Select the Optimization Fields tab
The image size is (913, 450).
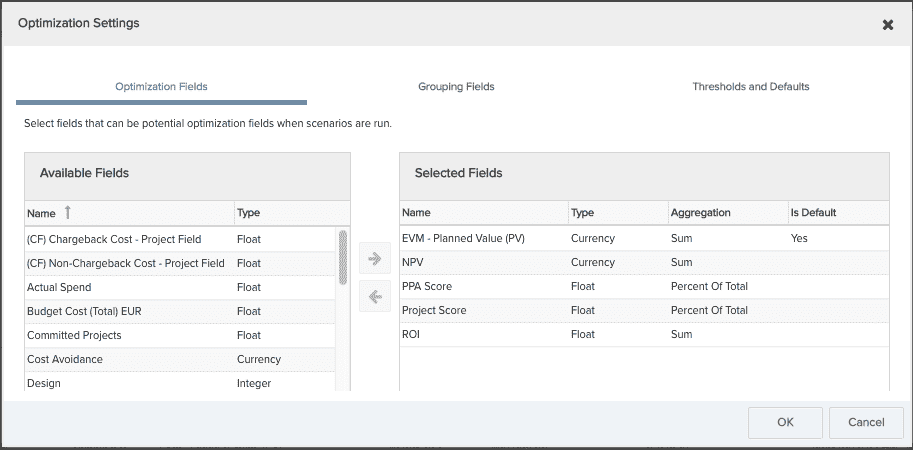coord(161,87)
